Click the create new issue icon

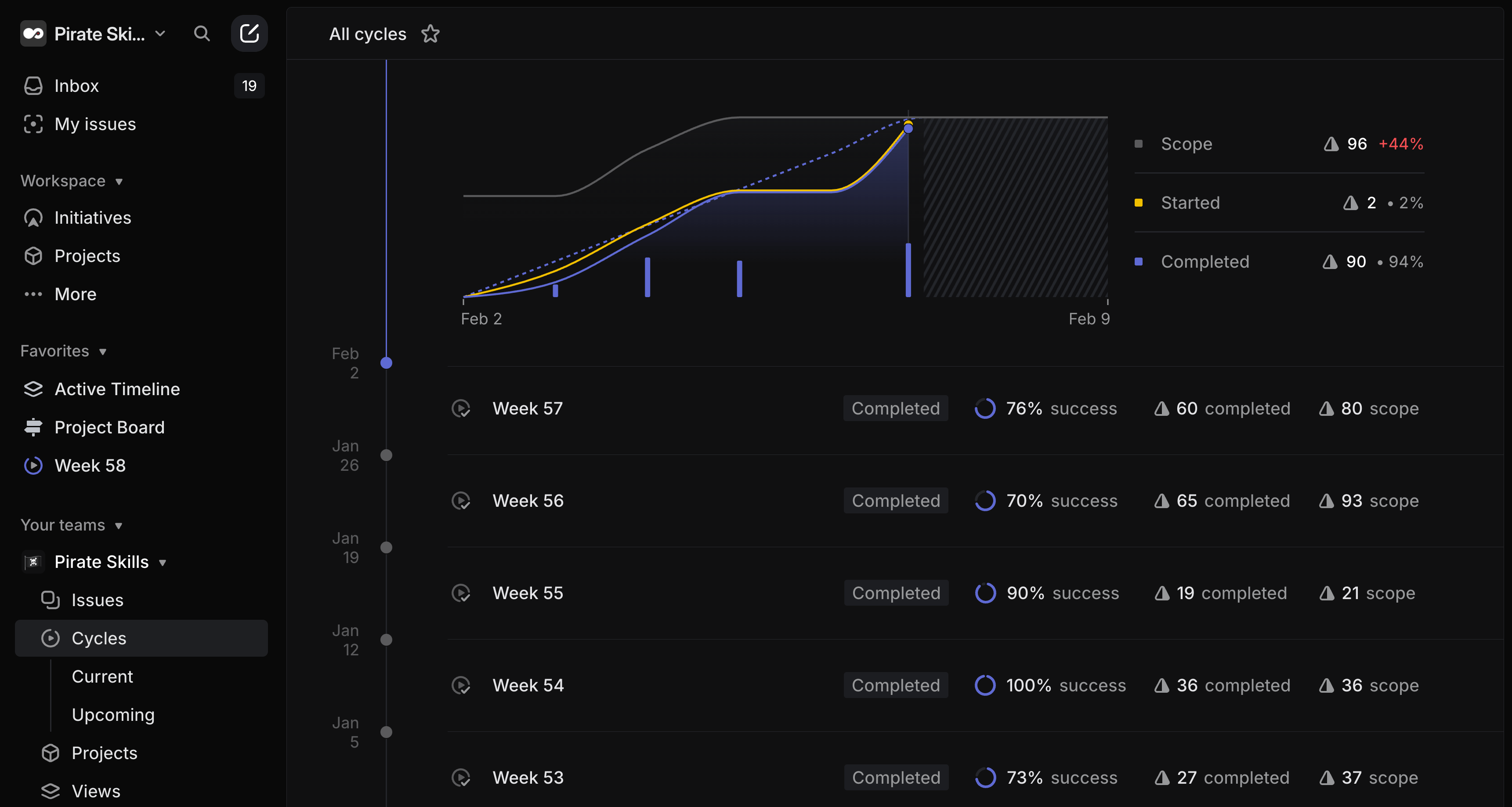coord(249,33)
